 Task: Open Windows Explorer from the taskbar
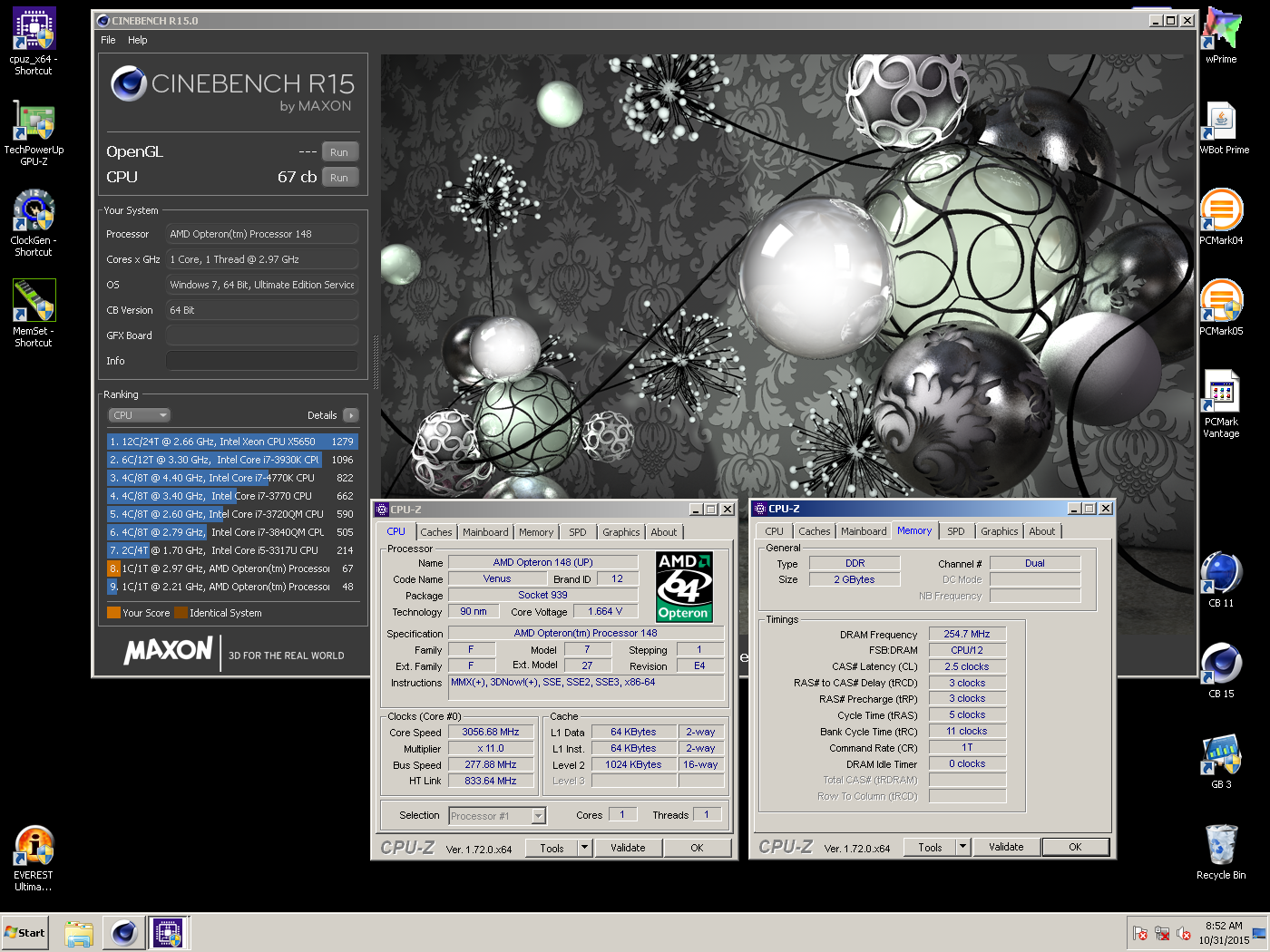[x=79, y=933]
